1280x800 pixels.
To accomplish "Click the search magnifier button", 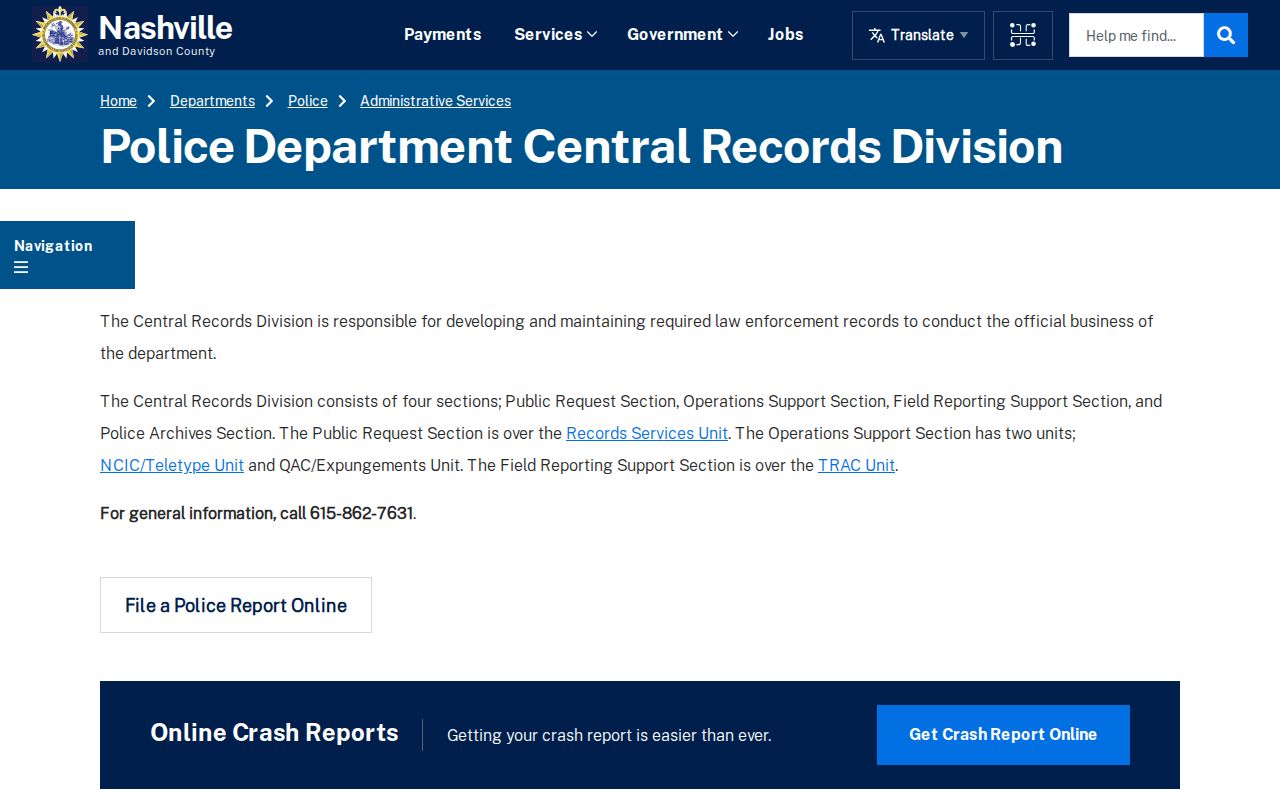I will tap(1226, 35).
